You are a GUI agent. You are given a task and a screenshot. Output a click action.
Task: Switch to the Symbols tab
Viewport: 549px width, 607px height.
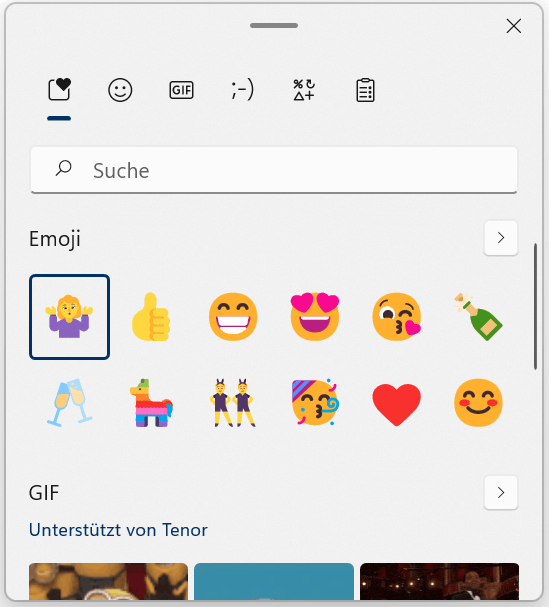tap(304, 90)
